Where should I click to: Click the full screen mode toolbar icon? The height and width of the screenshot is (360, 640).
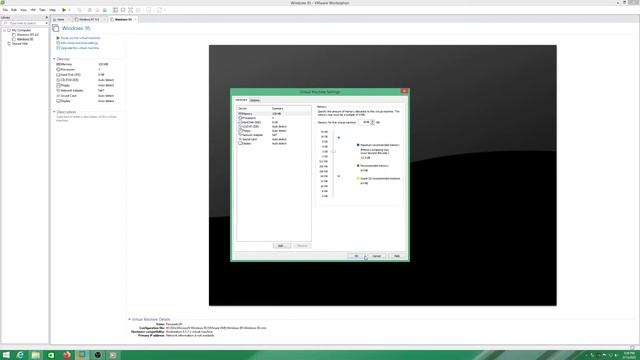(130, 10)
